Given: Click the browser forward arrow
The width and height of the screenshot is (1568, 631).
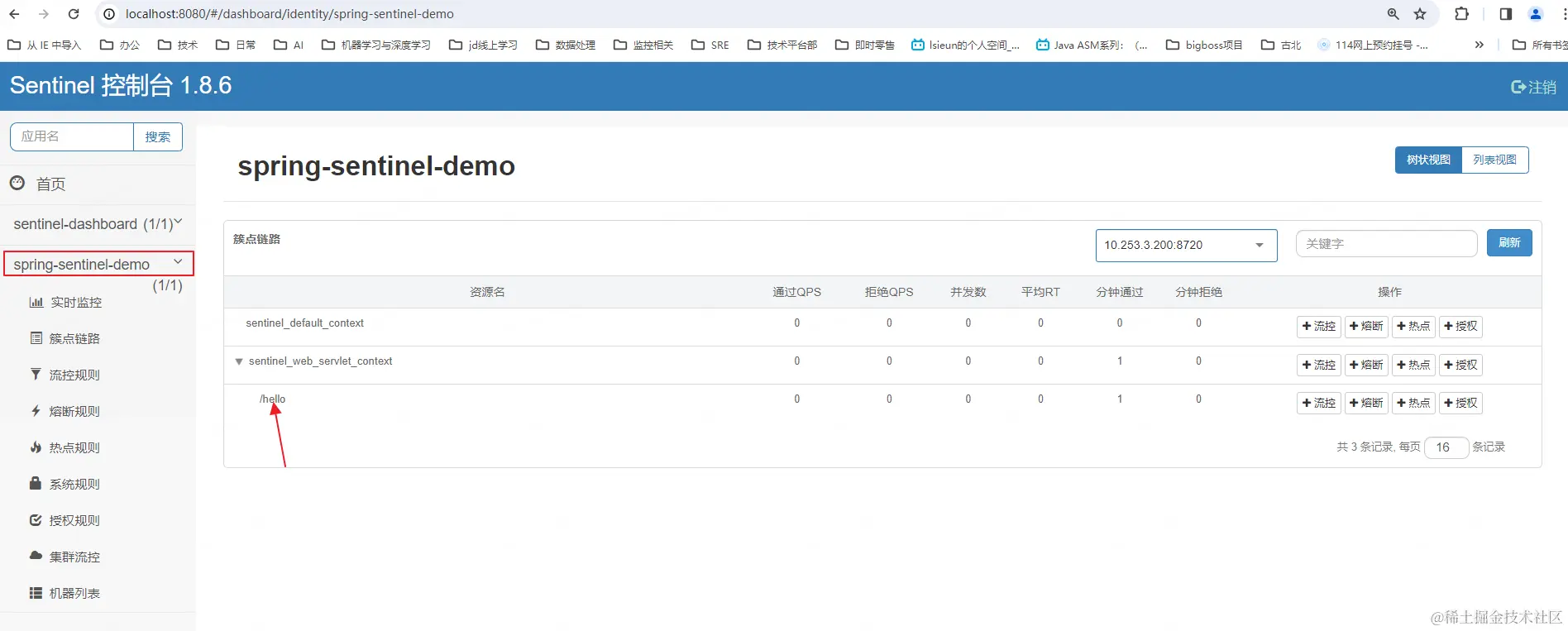Looking at the screenshot, I should click(x=44, y=14).
